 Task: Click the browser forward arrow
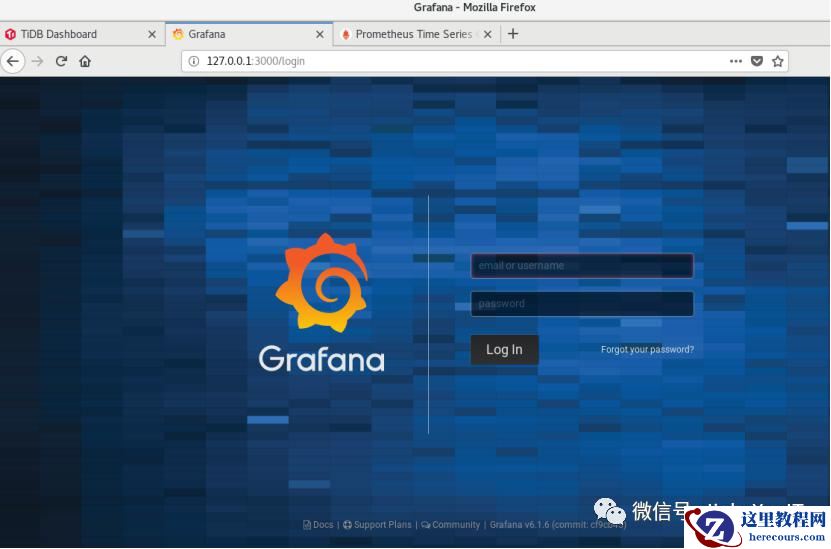click(x=37, y=61)
